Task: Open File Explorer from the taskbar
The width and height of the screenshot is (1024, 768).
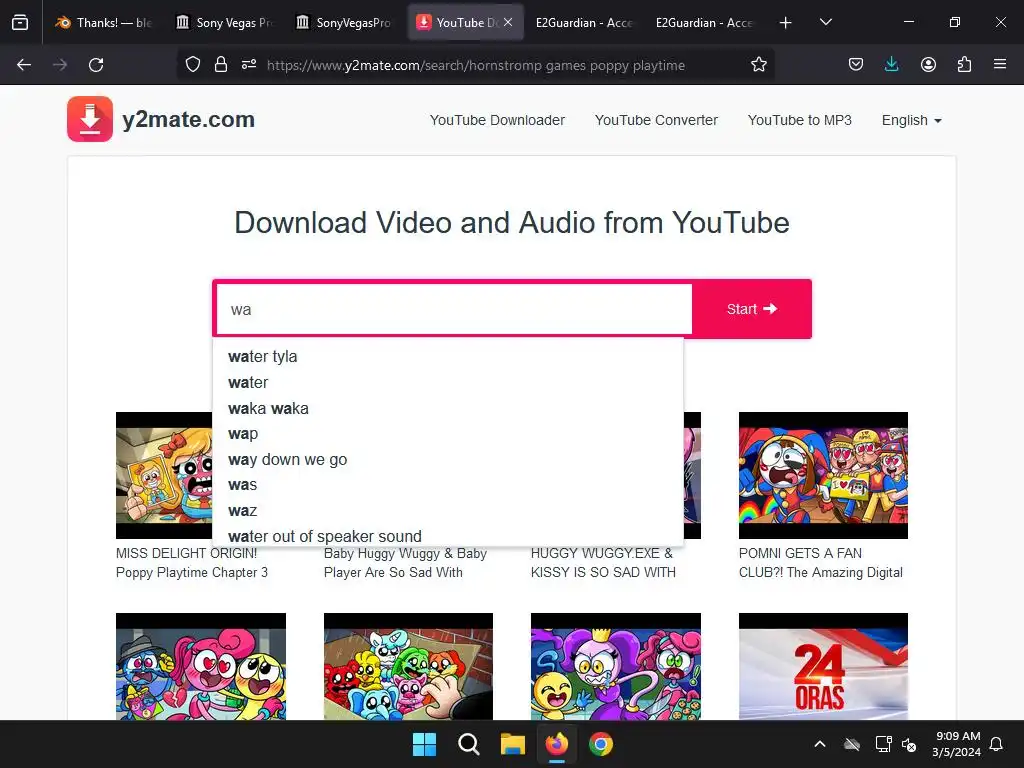Action: [x=513, y=744]
